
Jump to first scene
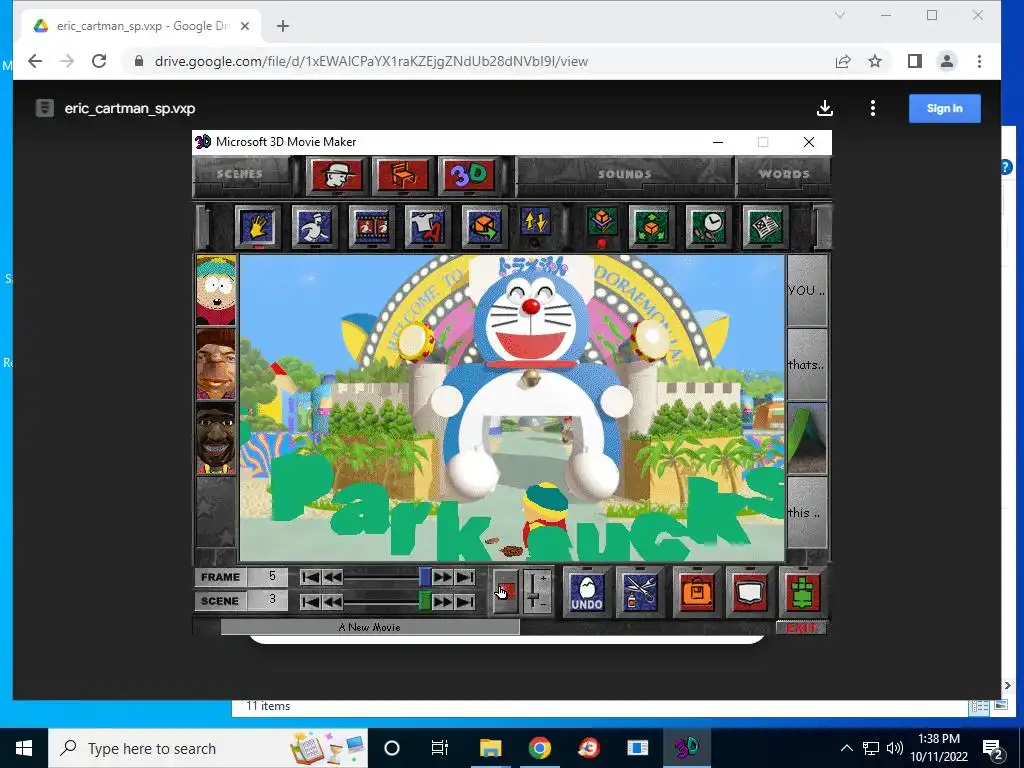[310, 601]
